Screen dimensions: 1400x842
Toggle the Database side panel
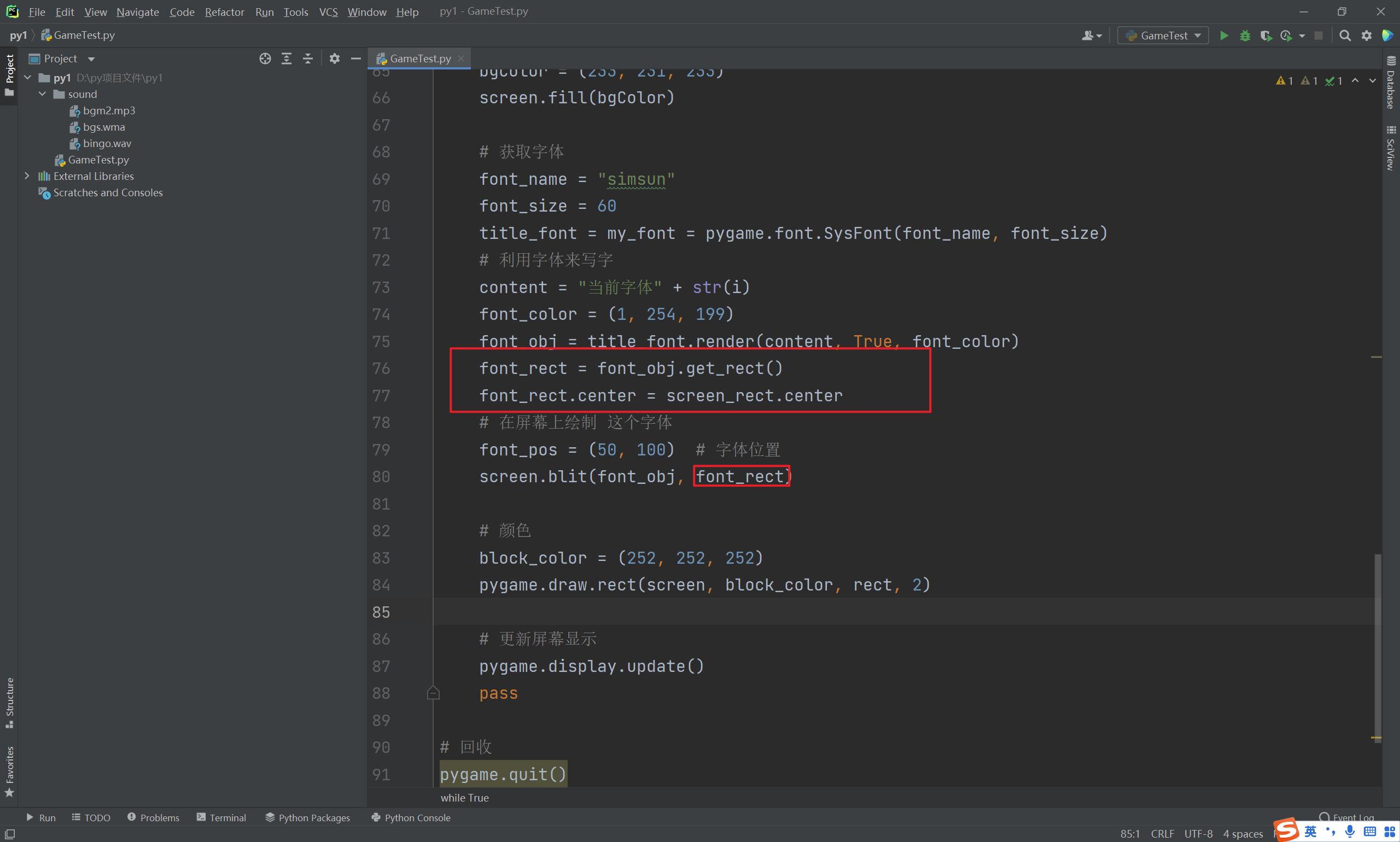pyautogui.click(x=1390, y=84)
